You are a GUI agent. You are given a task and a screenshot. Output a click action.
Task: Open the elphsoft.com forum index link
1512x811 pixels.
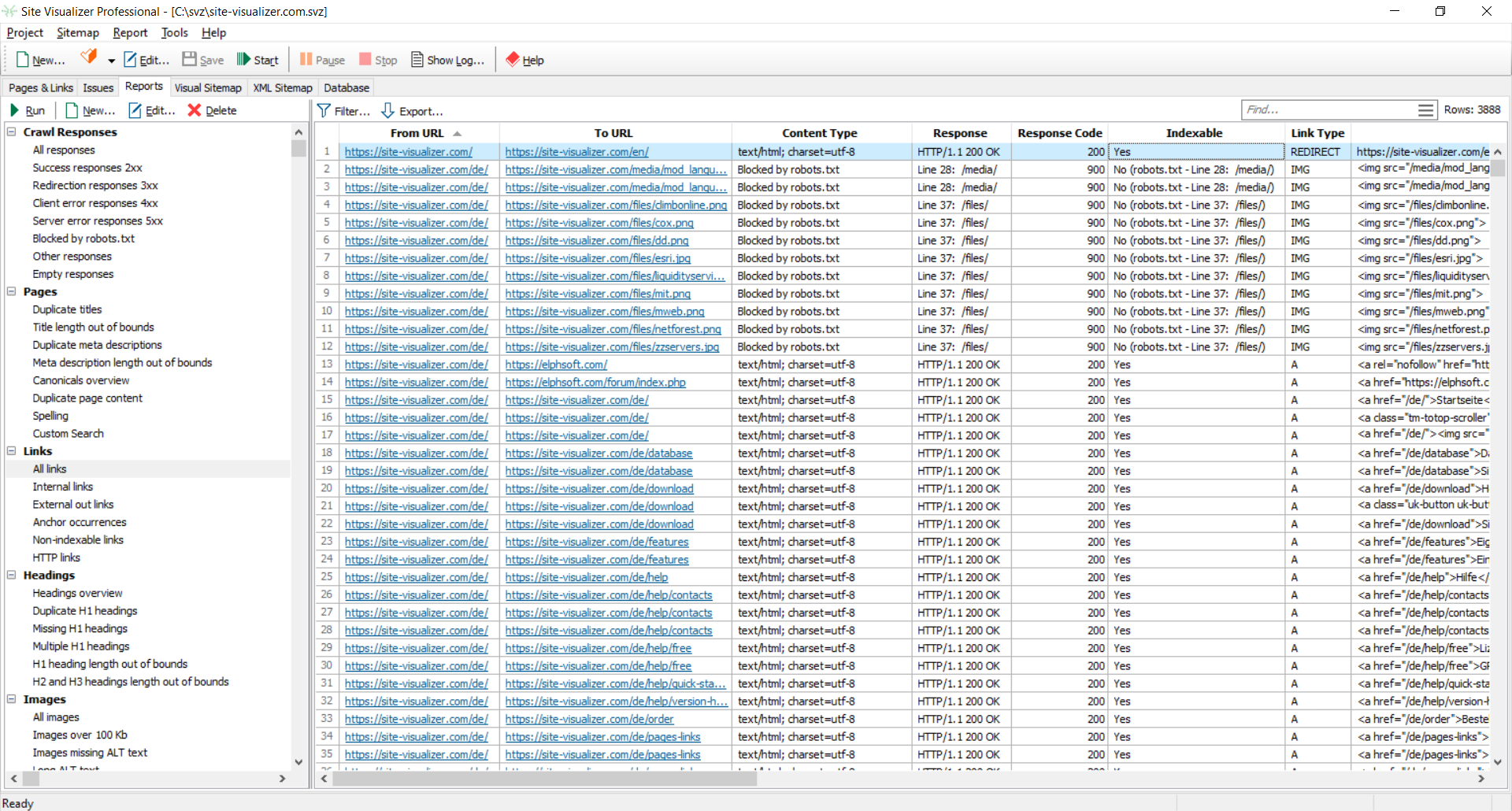595,383
